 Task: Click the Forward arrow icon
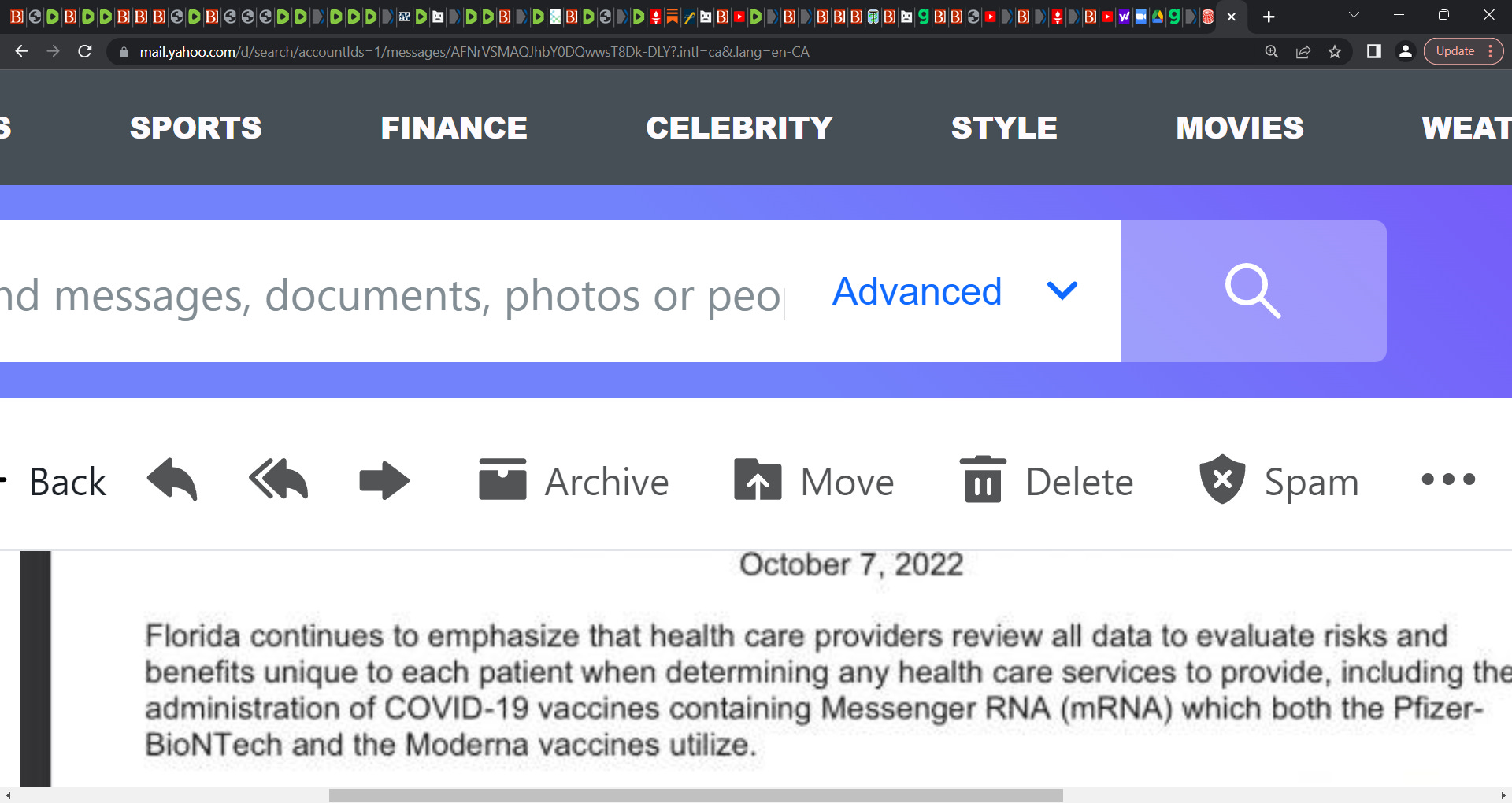pos(384,480)
